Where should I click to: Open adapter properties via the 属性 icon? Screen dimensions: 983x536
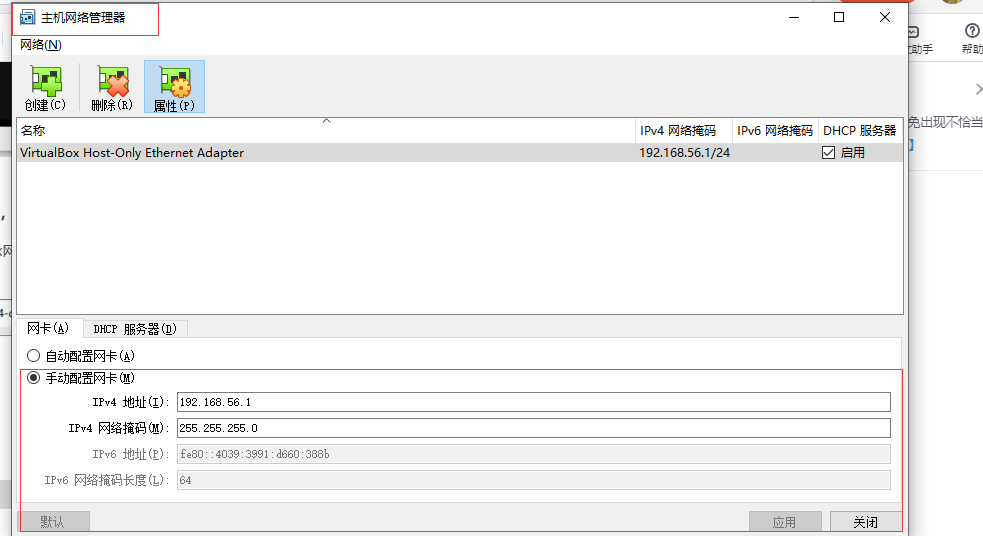click(174, 87)
